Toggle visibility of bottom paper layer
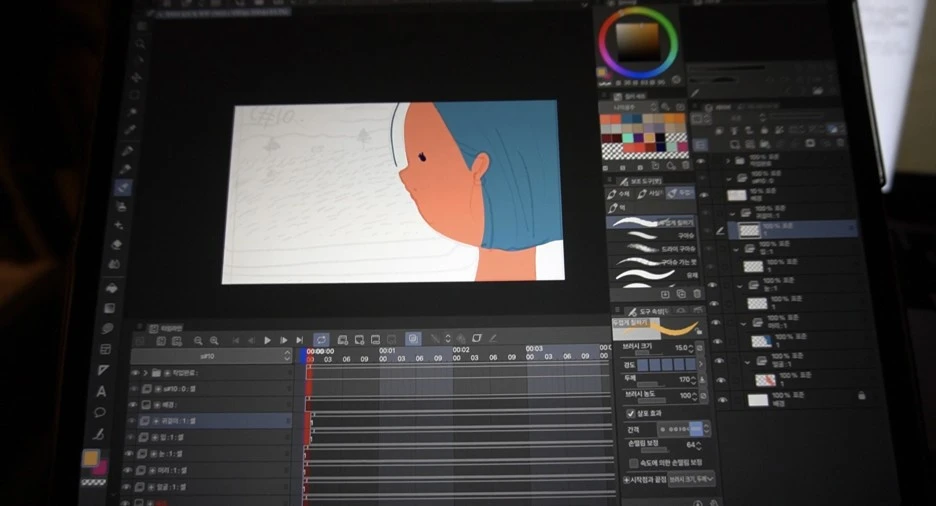The image size is (936, 506). point(722,400)
